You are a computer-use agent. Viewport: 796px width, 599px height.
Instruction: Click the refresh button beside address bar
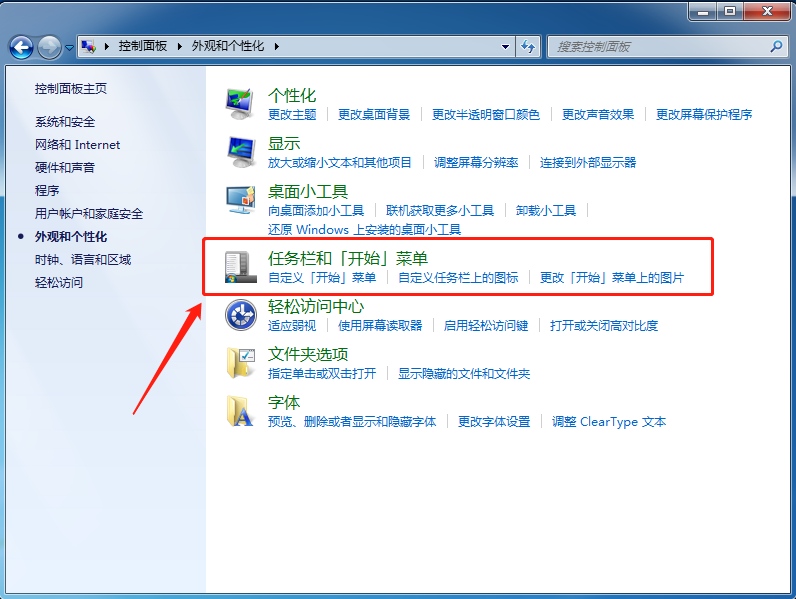tap(528, 47)
